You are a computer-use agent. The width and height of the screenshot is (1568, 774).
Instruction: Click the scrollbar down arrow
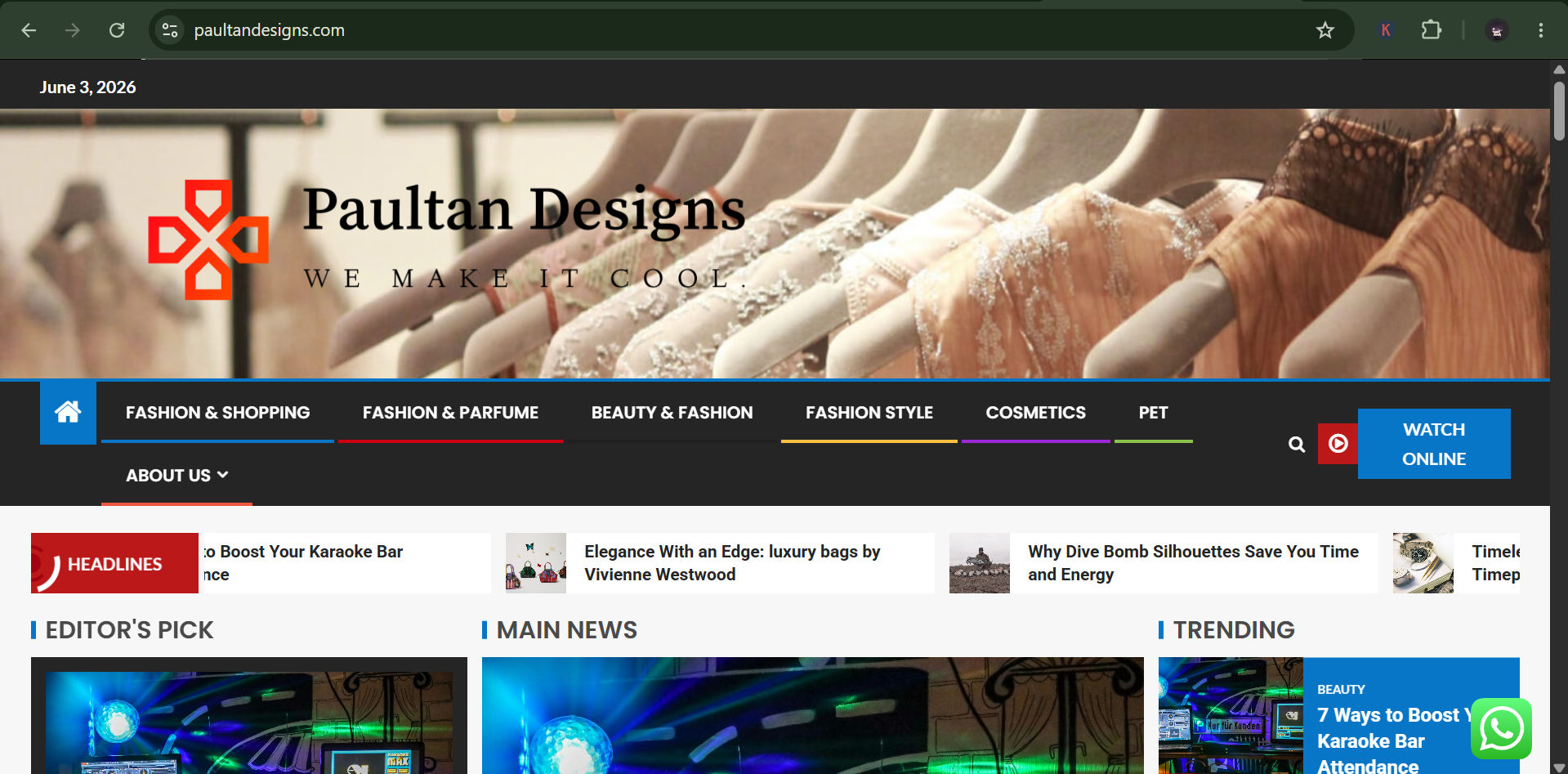pyautogui.click(x=1559, y=767)
